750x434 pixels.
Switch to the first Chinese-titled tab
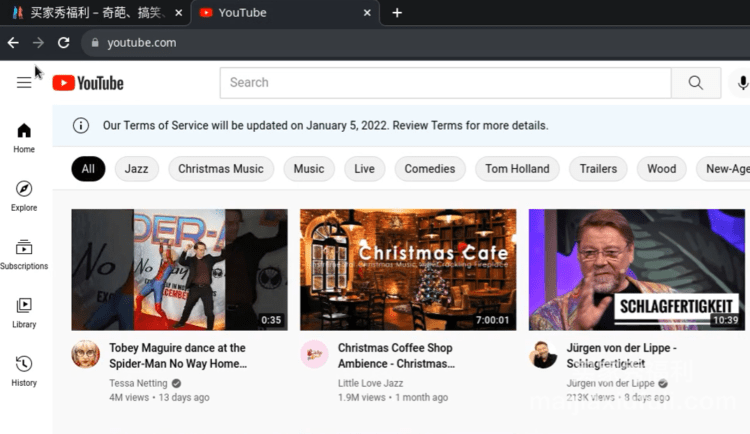(95, 13)
